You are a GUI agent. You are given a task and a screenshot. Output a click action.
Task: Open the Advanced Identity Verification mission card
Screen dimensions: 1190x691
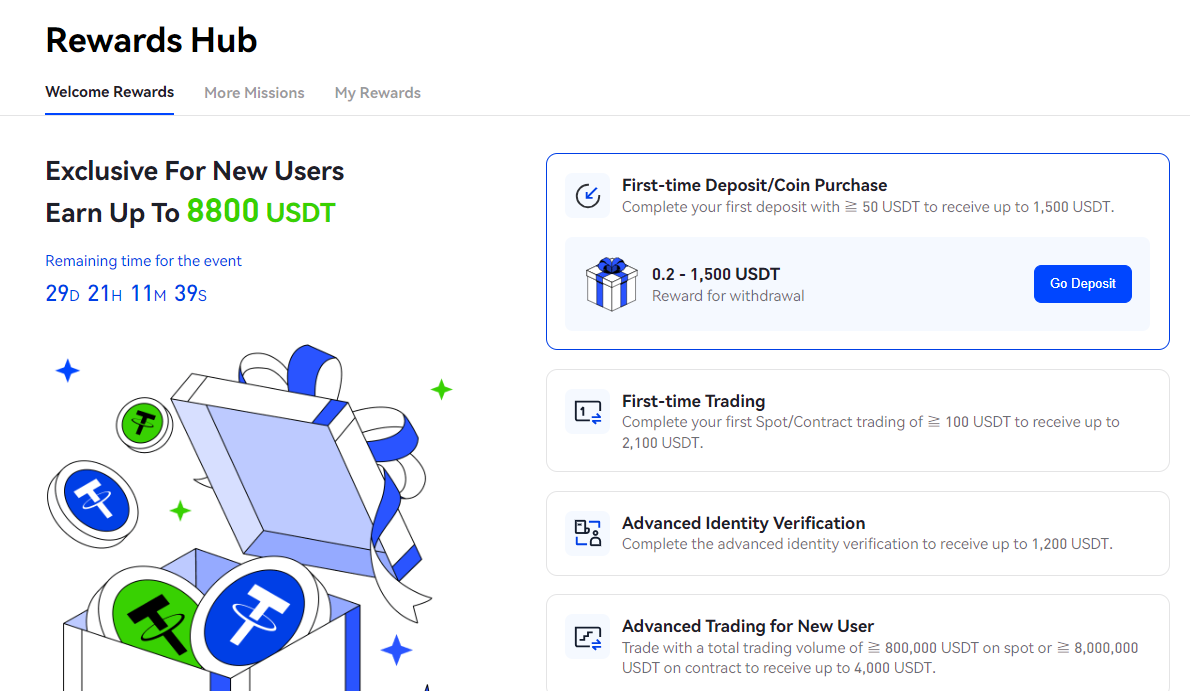coord(857,533)
